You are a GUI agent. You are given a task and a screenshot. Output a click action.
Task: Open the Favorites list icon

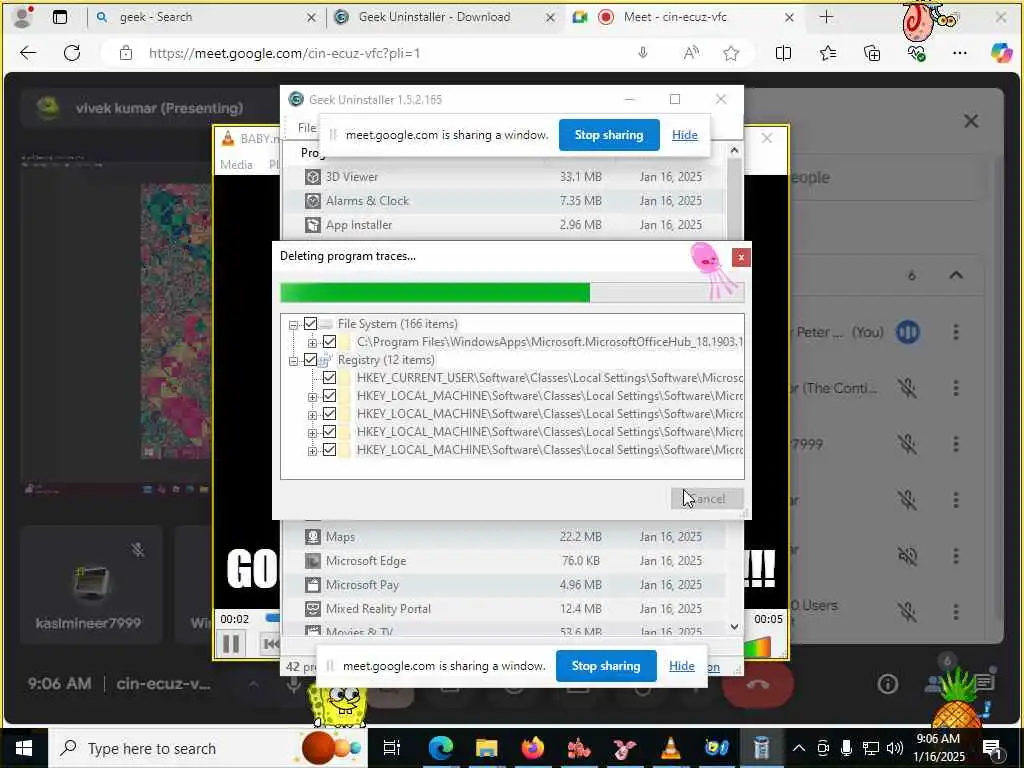pyautogui.click(x=827, y=54)
